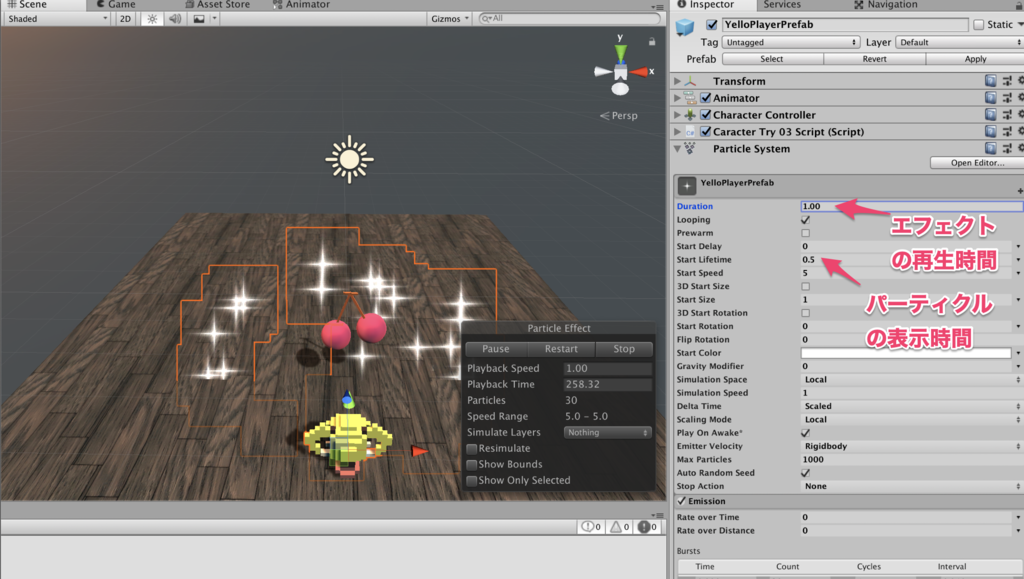
Task: Open the Shaded draw mode dropdown
Action: (x=57, y=19)
